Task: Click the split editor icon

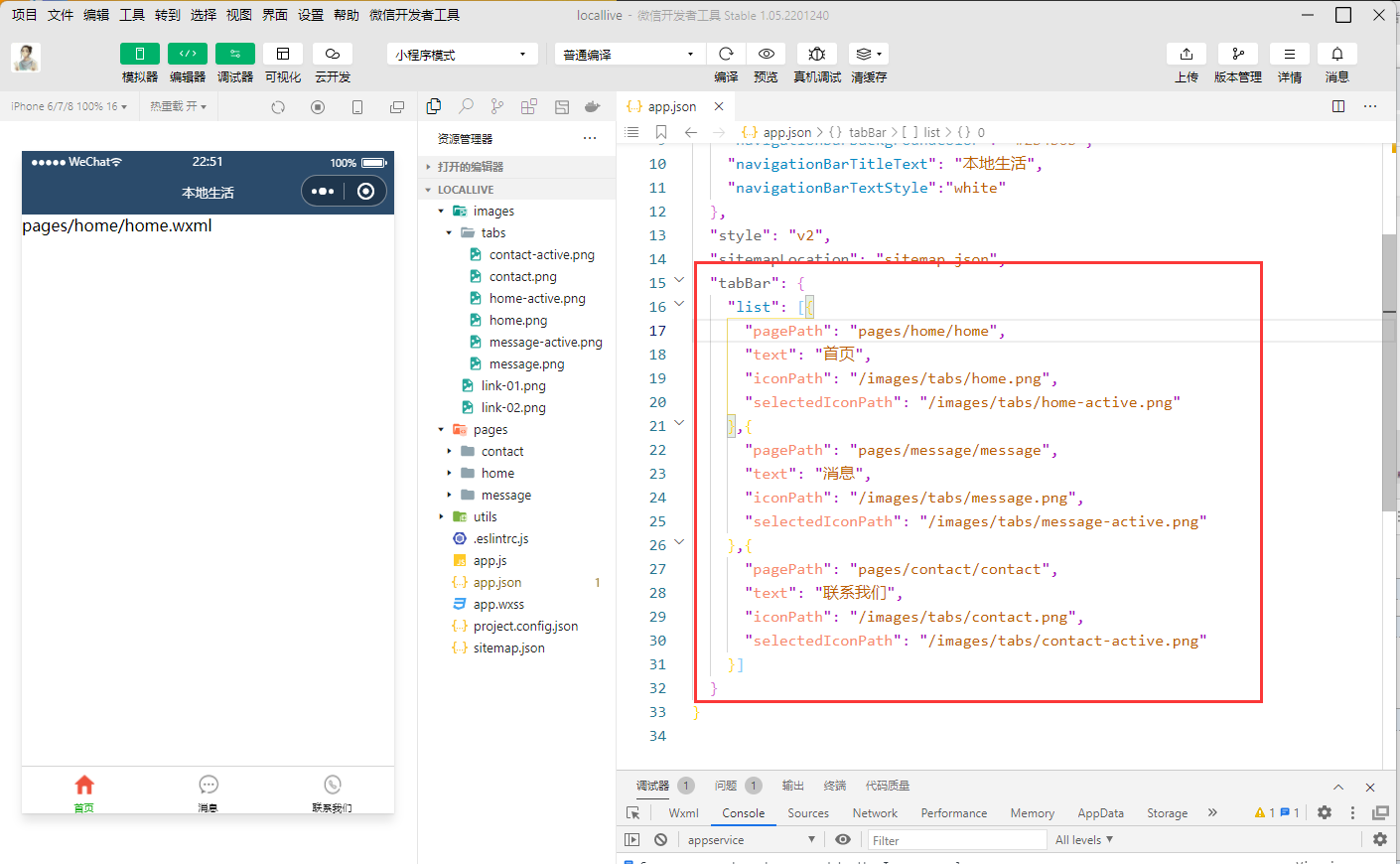Action: [1338, 106]
